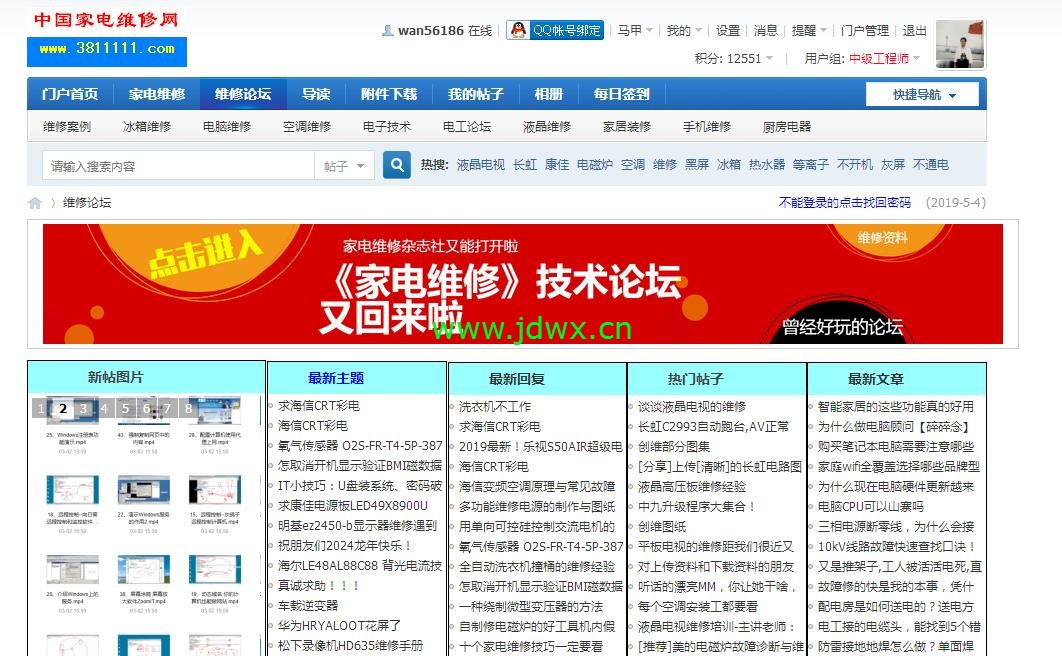Open post 车载逆变器
This screenshot has width=1062, height=656.
308,605
